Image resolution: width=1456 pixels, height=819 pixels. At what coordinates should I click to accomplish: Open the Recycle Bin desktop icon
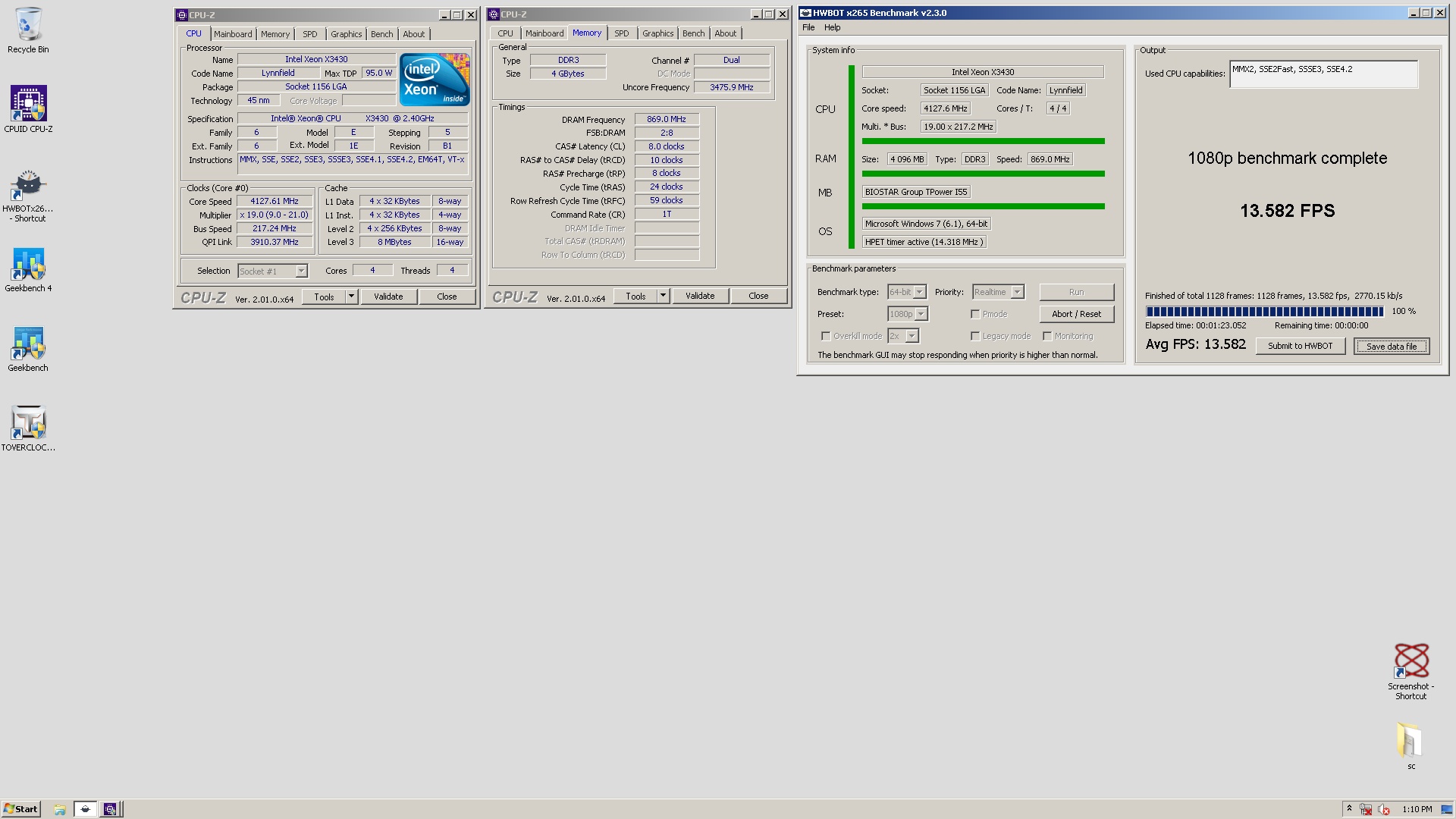coord(28,30)
